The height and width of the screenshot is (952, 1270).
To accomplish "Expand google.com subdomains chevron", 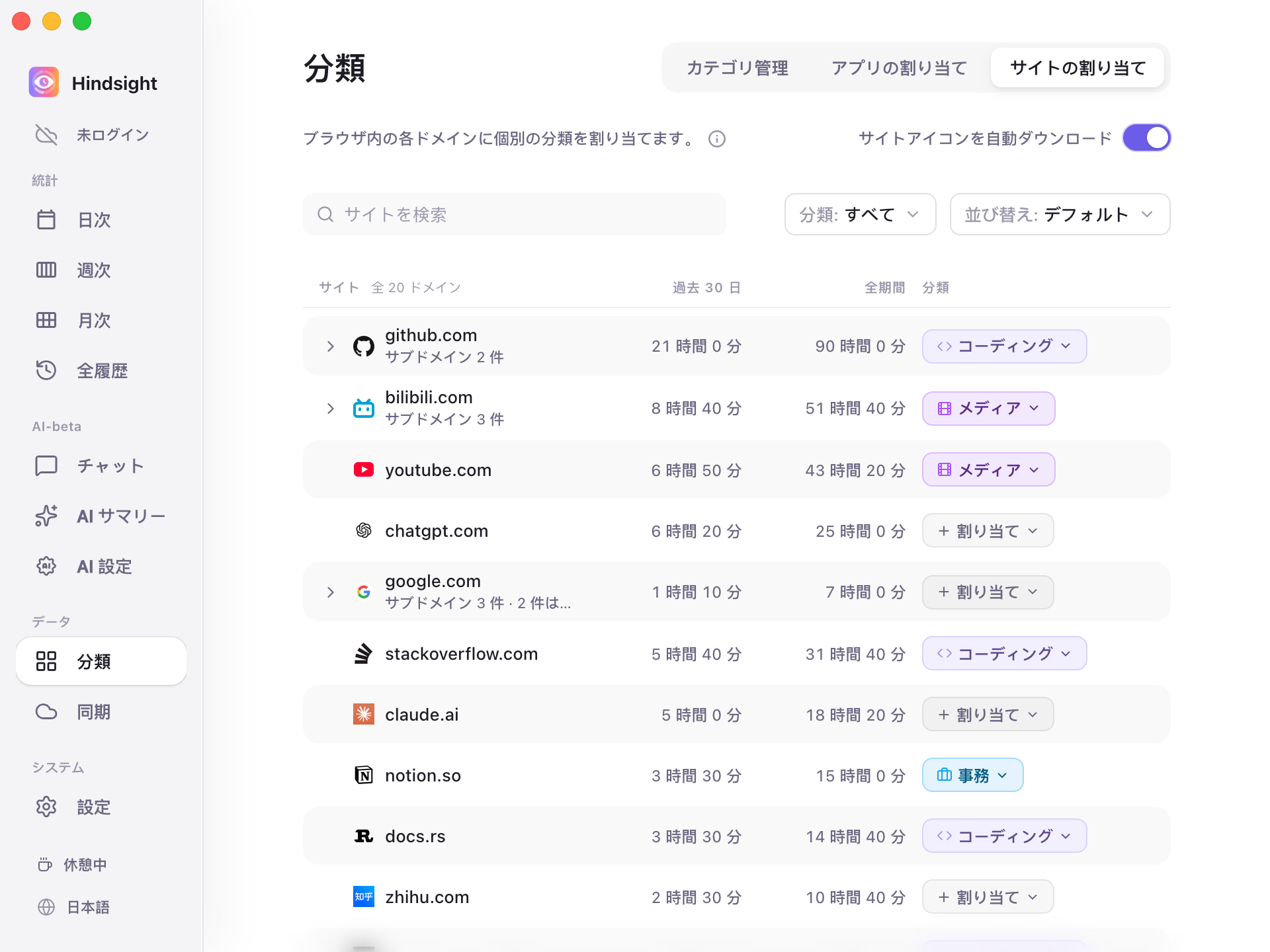I will (x=331, y=592).
